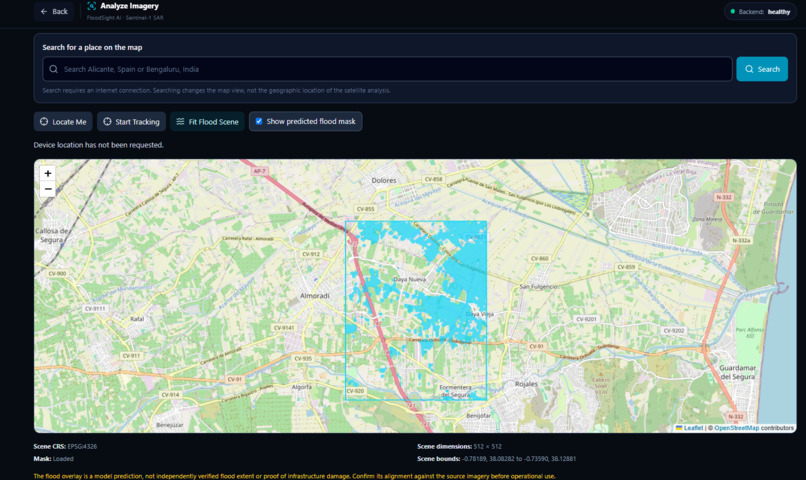Click the CV-920 road shield

[355, 391]
